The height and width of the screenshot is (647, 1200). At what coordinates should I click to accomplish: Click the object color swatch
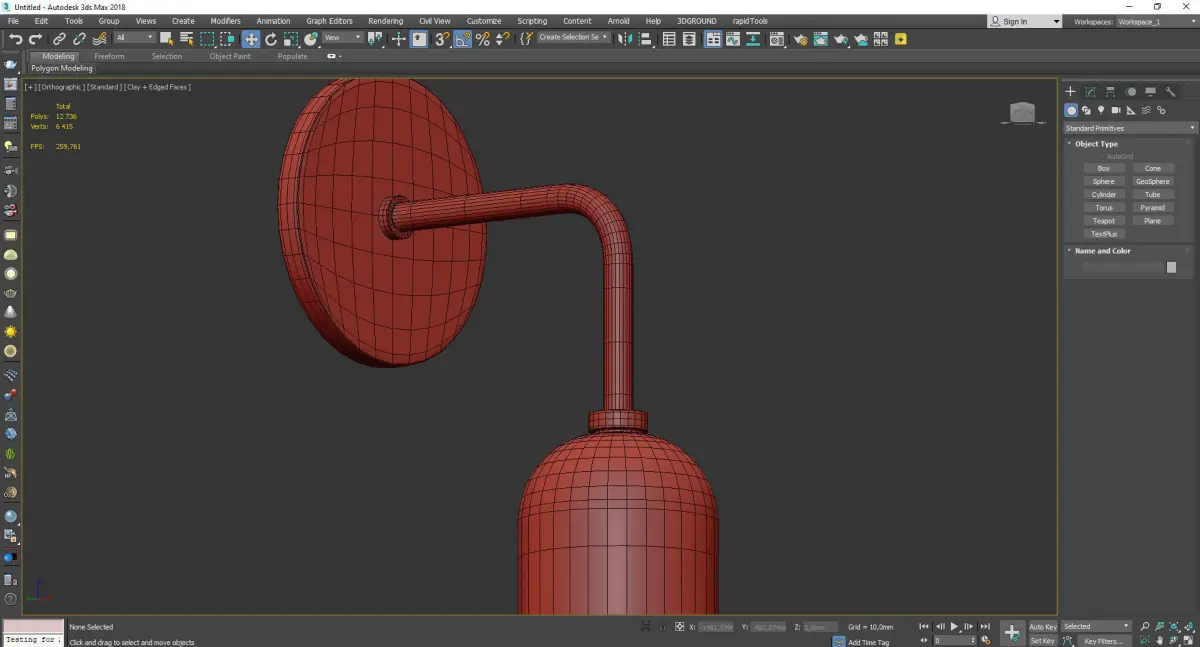tap(1171, 268)
